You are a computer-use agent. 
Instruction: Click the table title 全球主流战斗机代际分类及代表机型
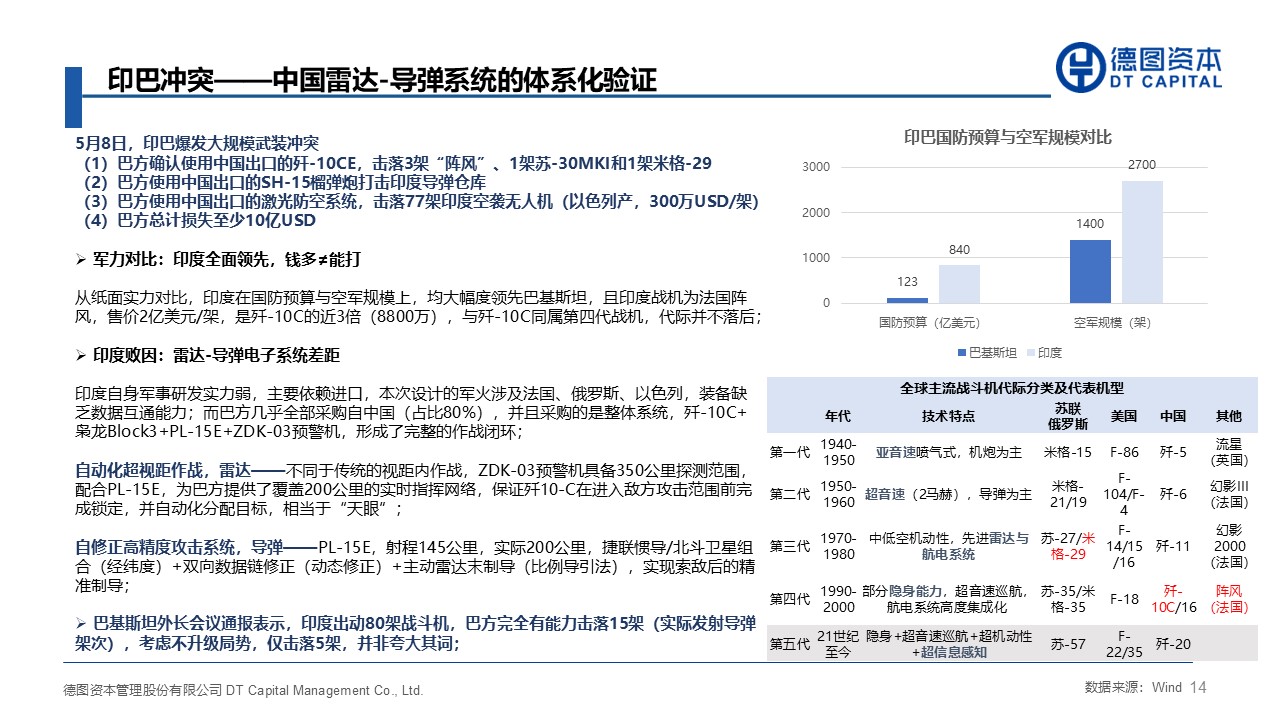click(1011, 388)
